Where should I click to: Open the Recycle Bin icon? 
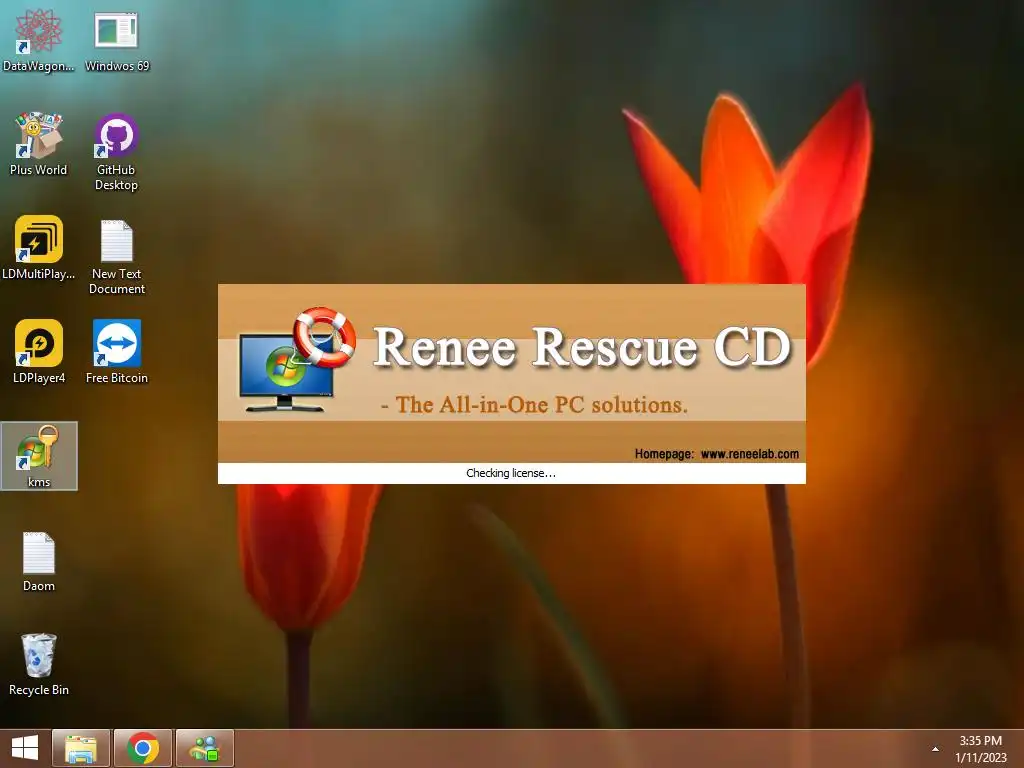(39, 664)
